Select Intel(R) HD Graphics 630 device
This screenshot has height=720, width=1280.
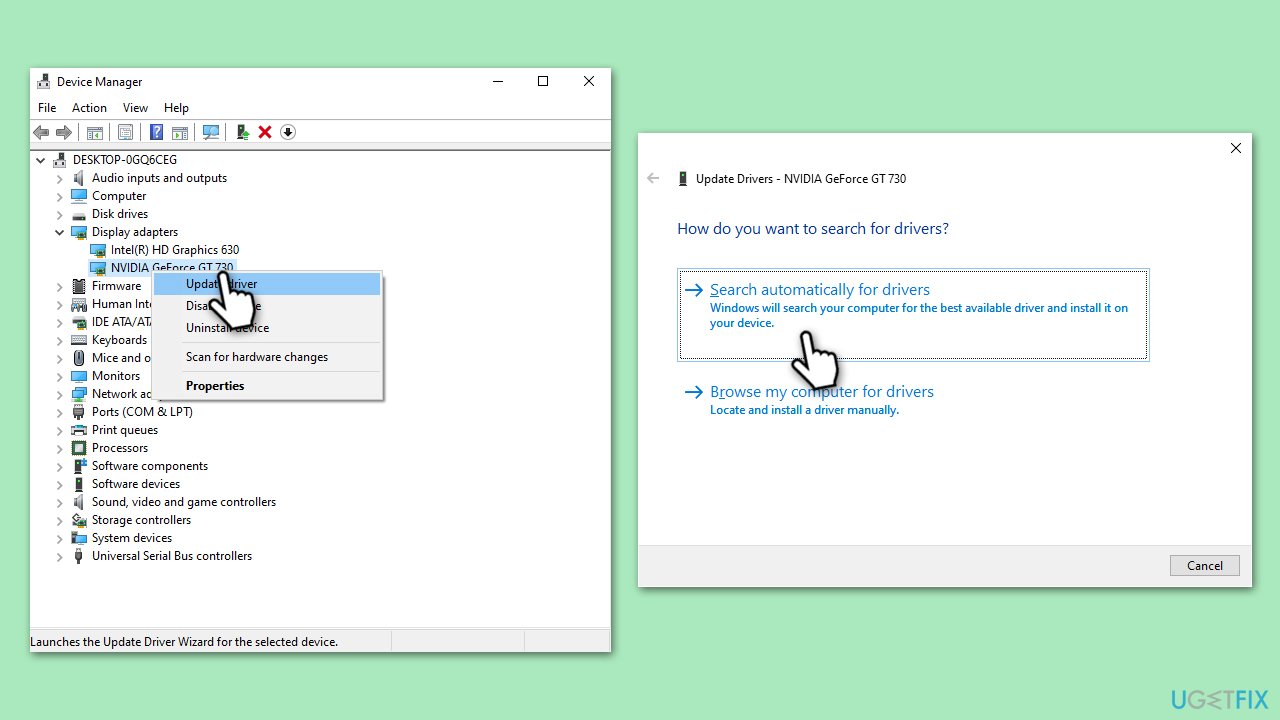tap(175, 250)
